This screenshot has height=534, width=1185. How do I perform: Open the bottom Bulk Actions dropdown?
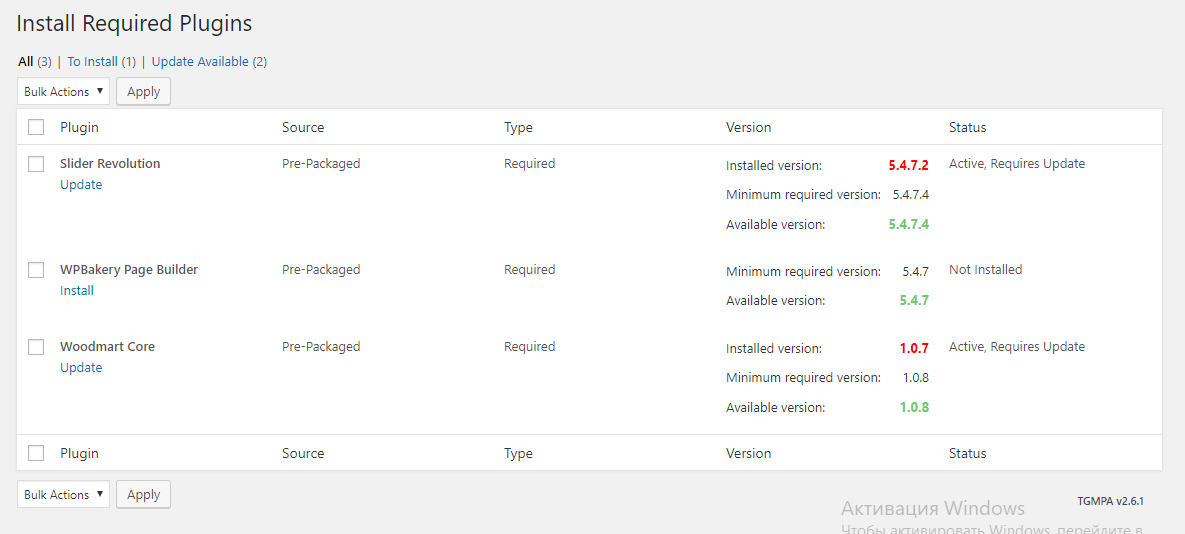pyautogui.click(x=63, y=495)
